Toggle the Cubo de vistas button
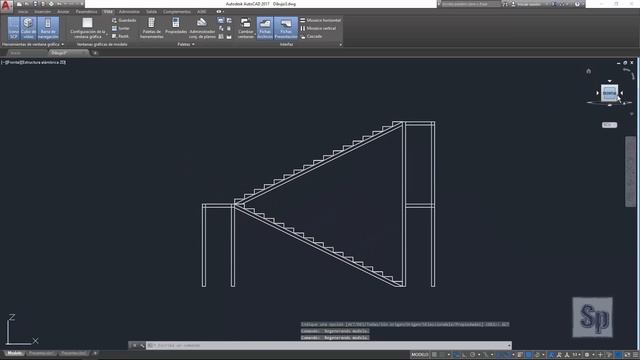The image size is (640, 360). tap(28, 28)
